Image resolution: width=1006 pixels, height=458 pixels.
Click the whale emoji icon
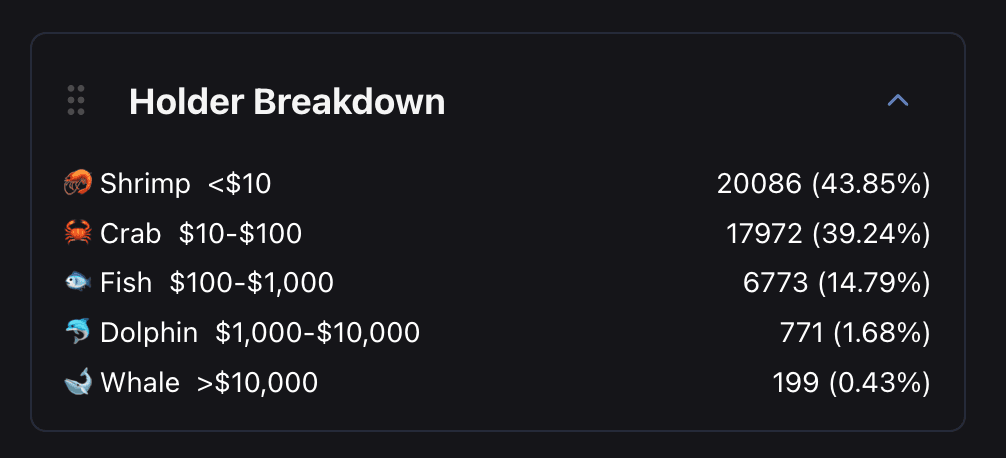[78, 382]
